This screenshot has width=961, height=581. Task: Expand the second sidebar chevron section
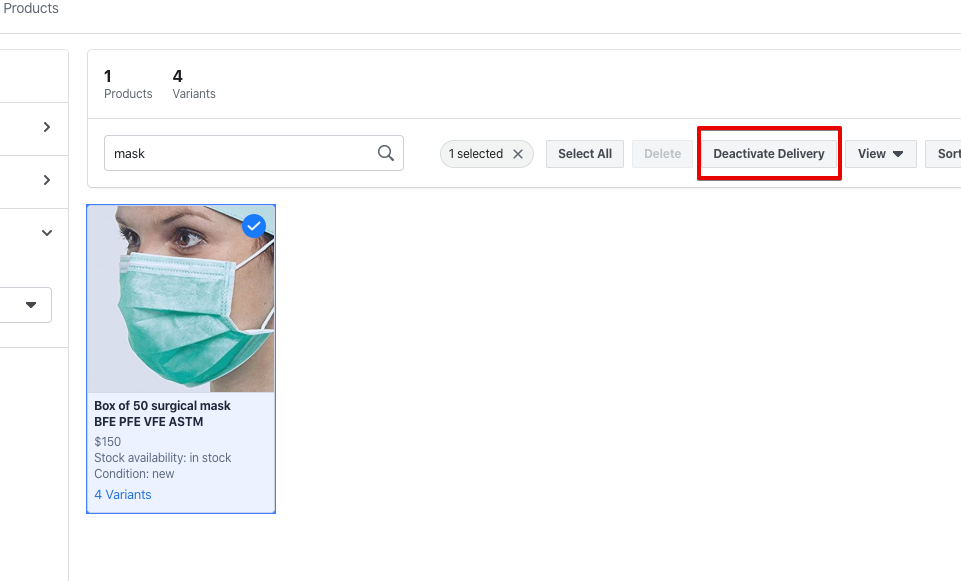tap(47, 180)
